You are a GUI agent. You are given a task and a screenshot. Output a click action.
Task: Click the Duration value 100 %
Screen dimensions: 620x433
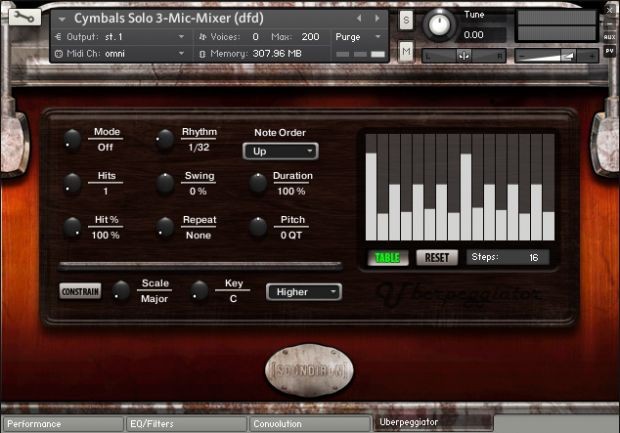(x=291, y=191)
